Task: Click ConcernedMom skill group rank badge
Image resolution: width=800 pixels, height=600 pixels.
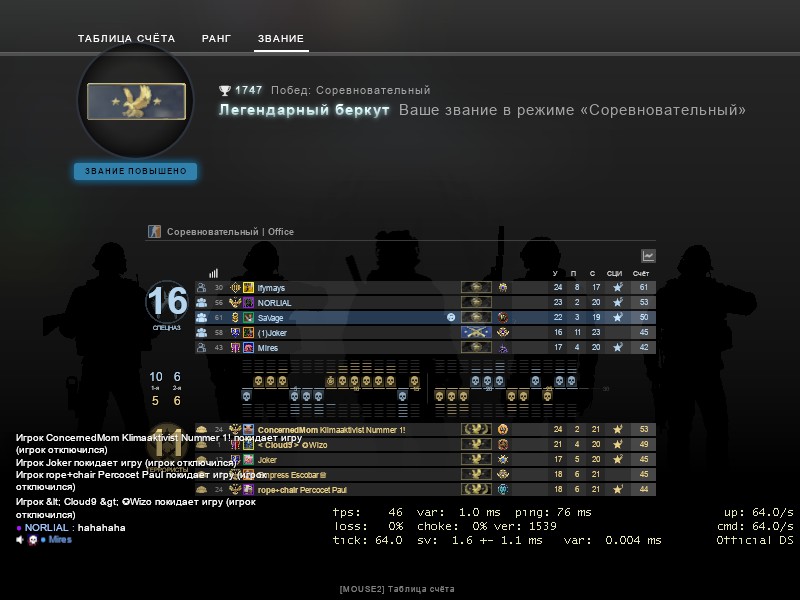Action: (476, 430)
